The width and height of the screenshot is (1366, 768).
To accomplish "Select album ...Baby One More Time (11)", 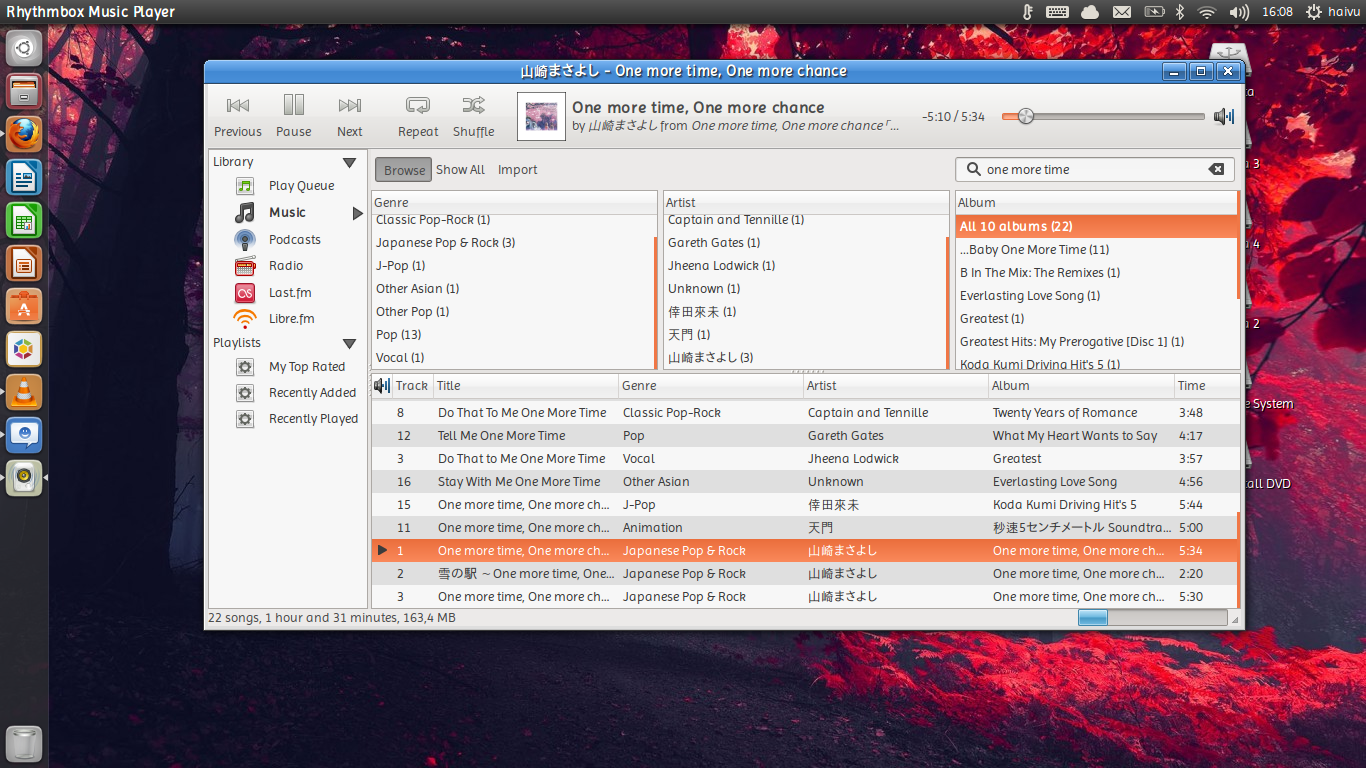I will (x=1096, y=250).
